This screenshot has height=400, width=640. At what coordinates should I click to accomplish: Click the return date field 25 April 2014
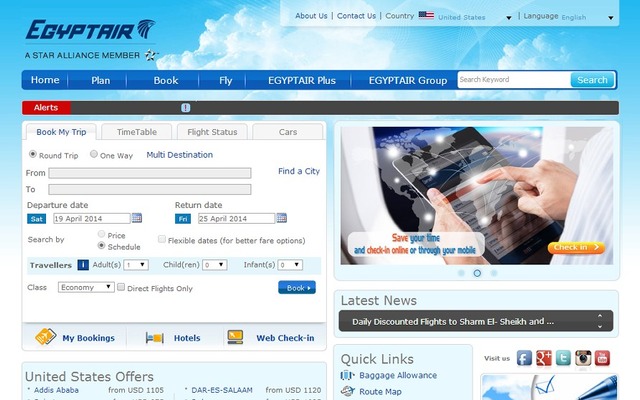[x=236, y=218]
